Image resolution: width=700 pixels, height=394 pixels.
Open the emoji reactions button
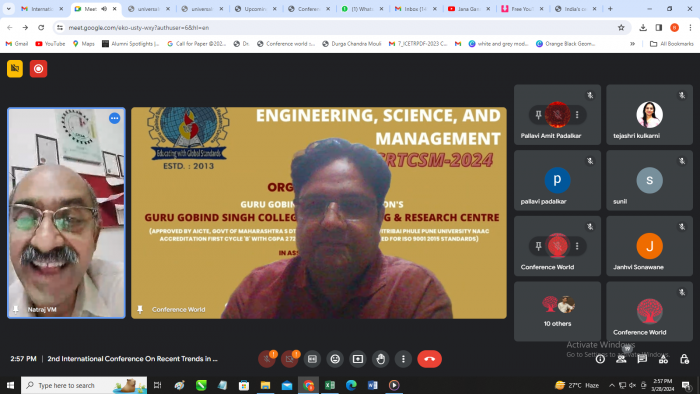[335, 359]
